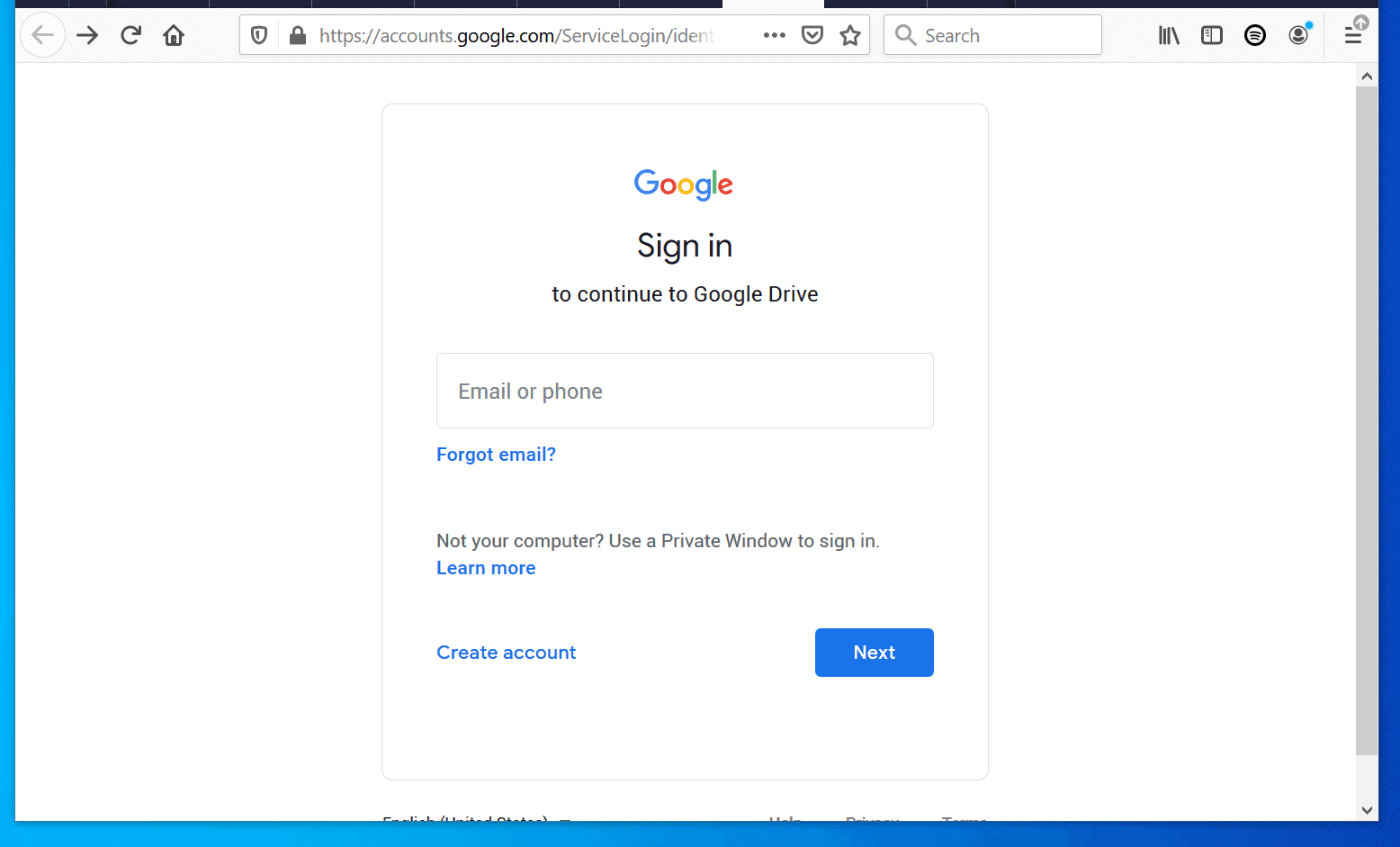
Task: Toggle the browser sidebar
Action: (1211, 34)
